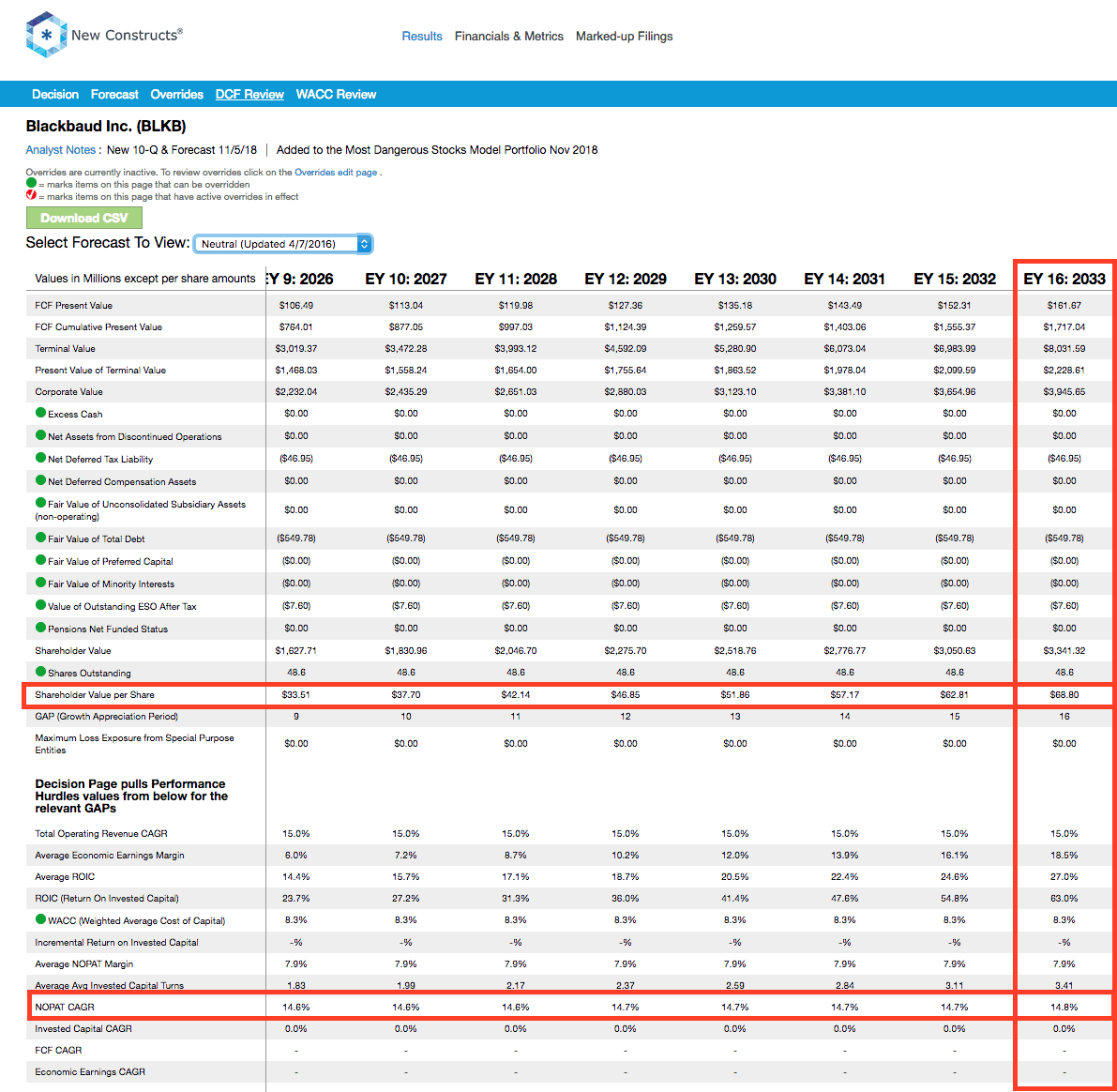The height and width of the screenshot is (1092, 1117).
Task: Open the Analyst Notes link
Action: [x=61, y=150]
